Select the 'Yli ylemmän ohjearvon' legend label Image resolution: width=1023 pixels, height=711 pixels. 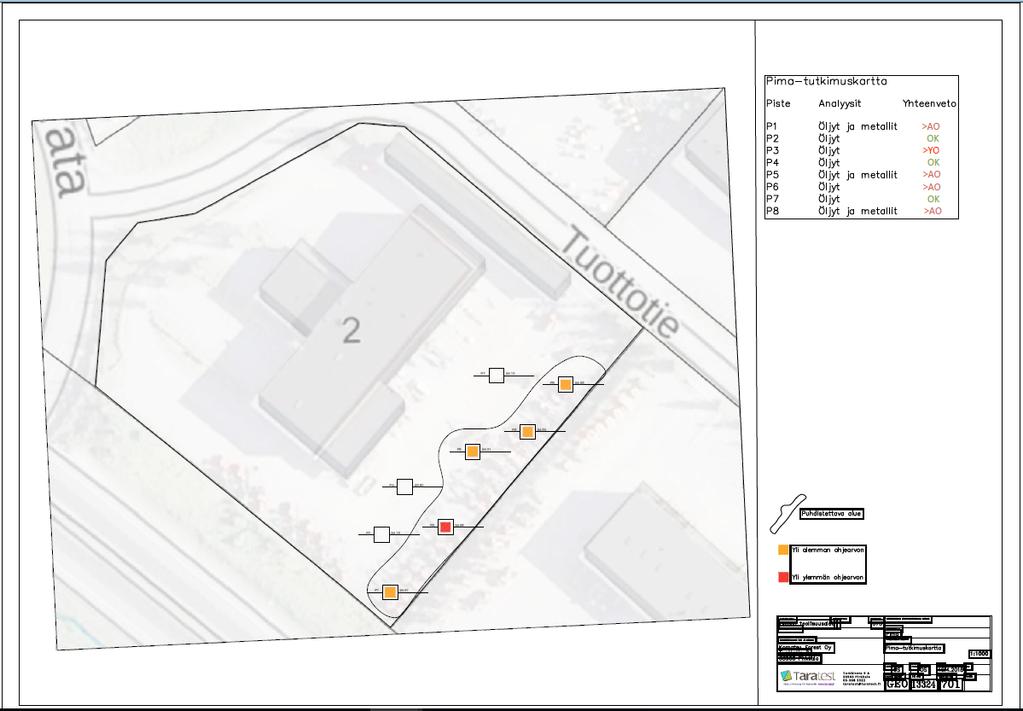828,578
